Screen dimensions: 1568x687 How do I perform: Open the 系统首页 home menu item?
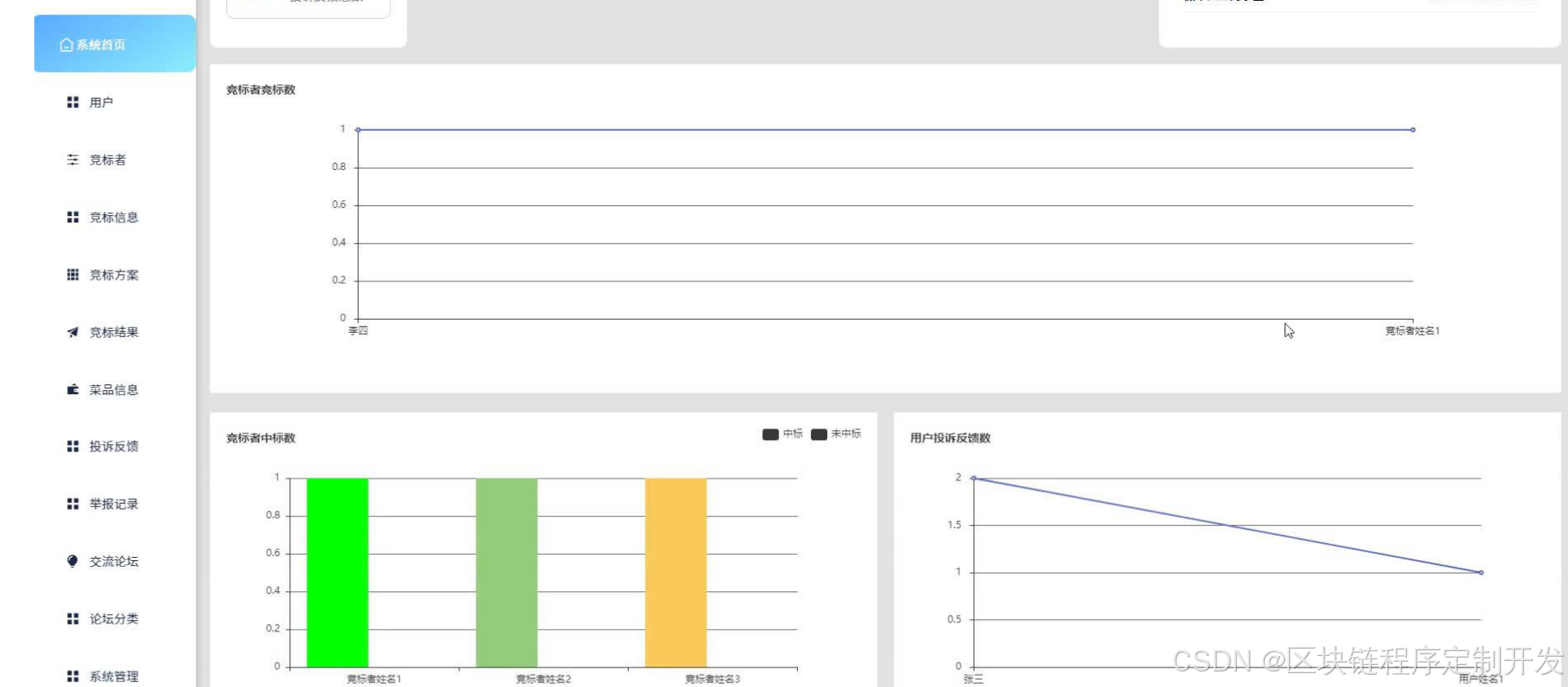pyautogui.click(x=114, y=44)
